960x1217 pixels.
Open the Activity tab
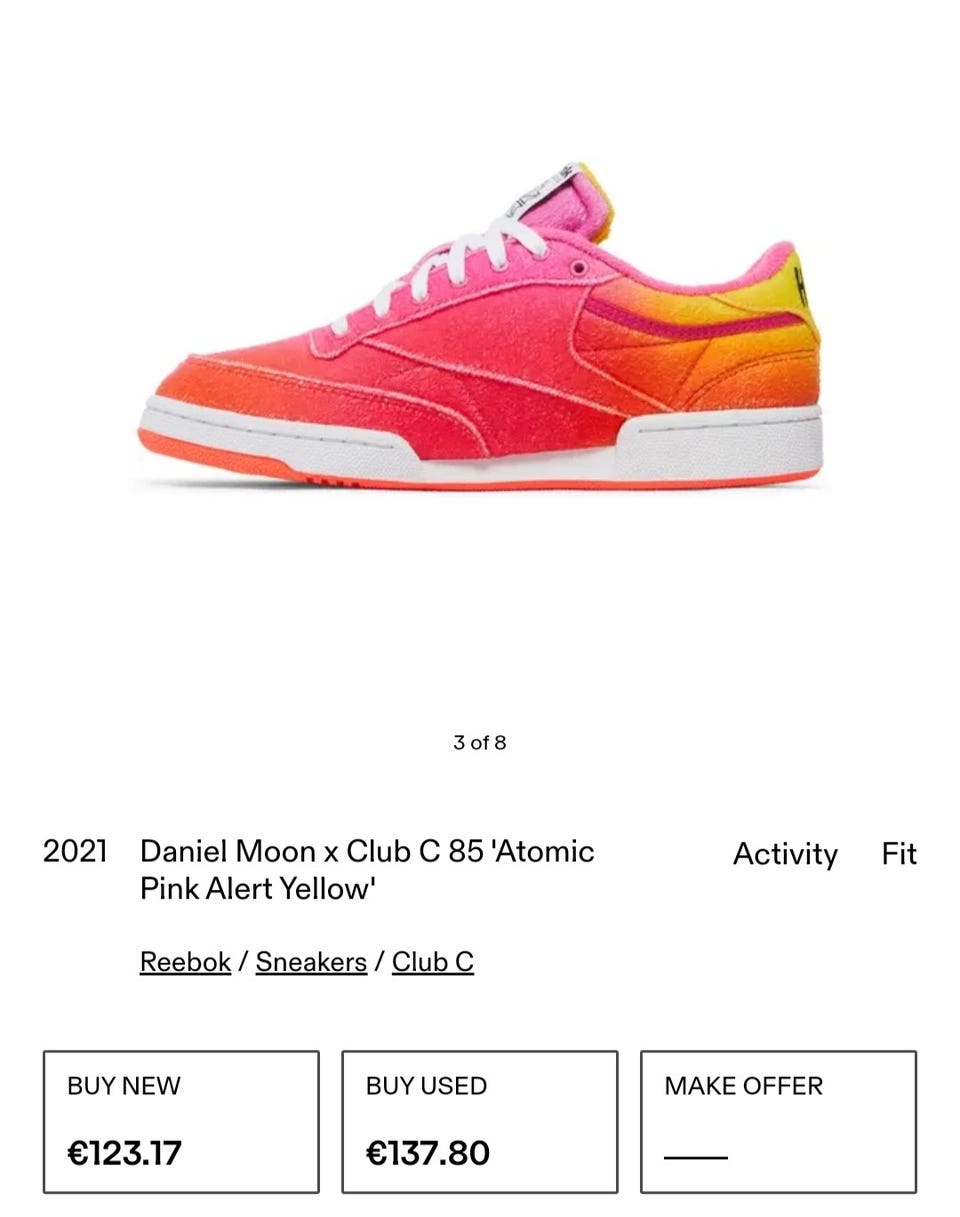coord(785,854)
